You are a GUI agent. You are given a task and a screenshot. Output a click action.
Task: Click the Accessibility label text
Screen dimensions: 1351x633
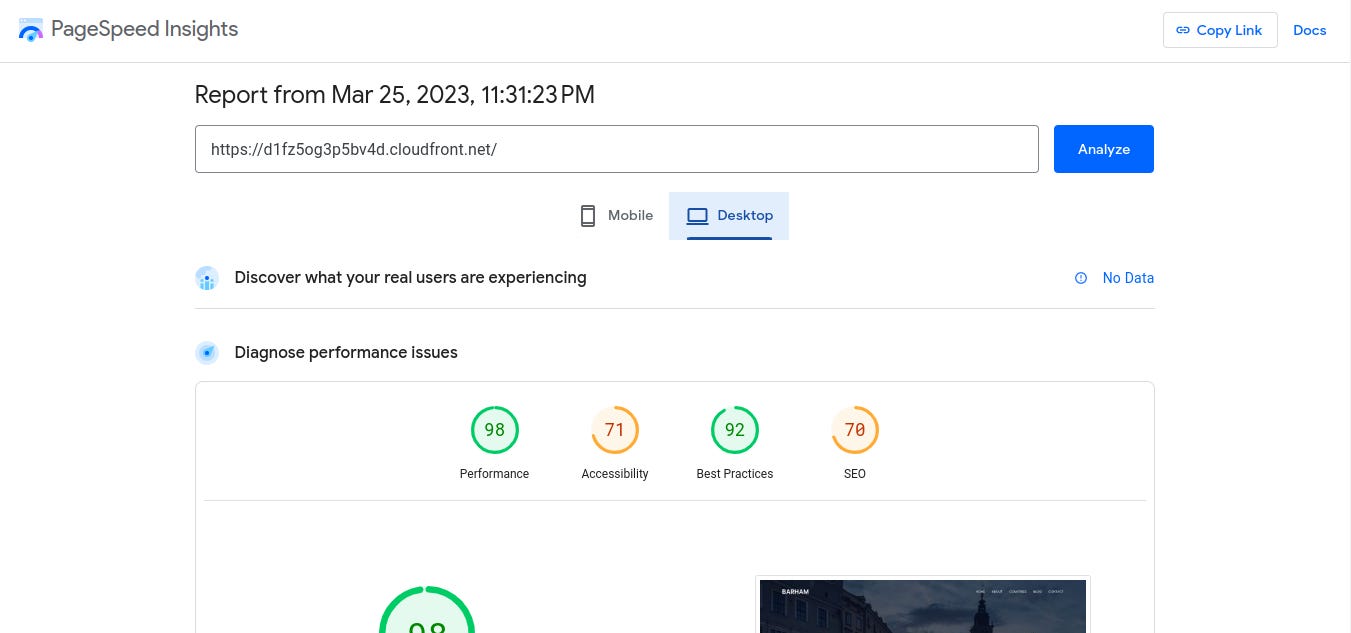pos(615,474)
